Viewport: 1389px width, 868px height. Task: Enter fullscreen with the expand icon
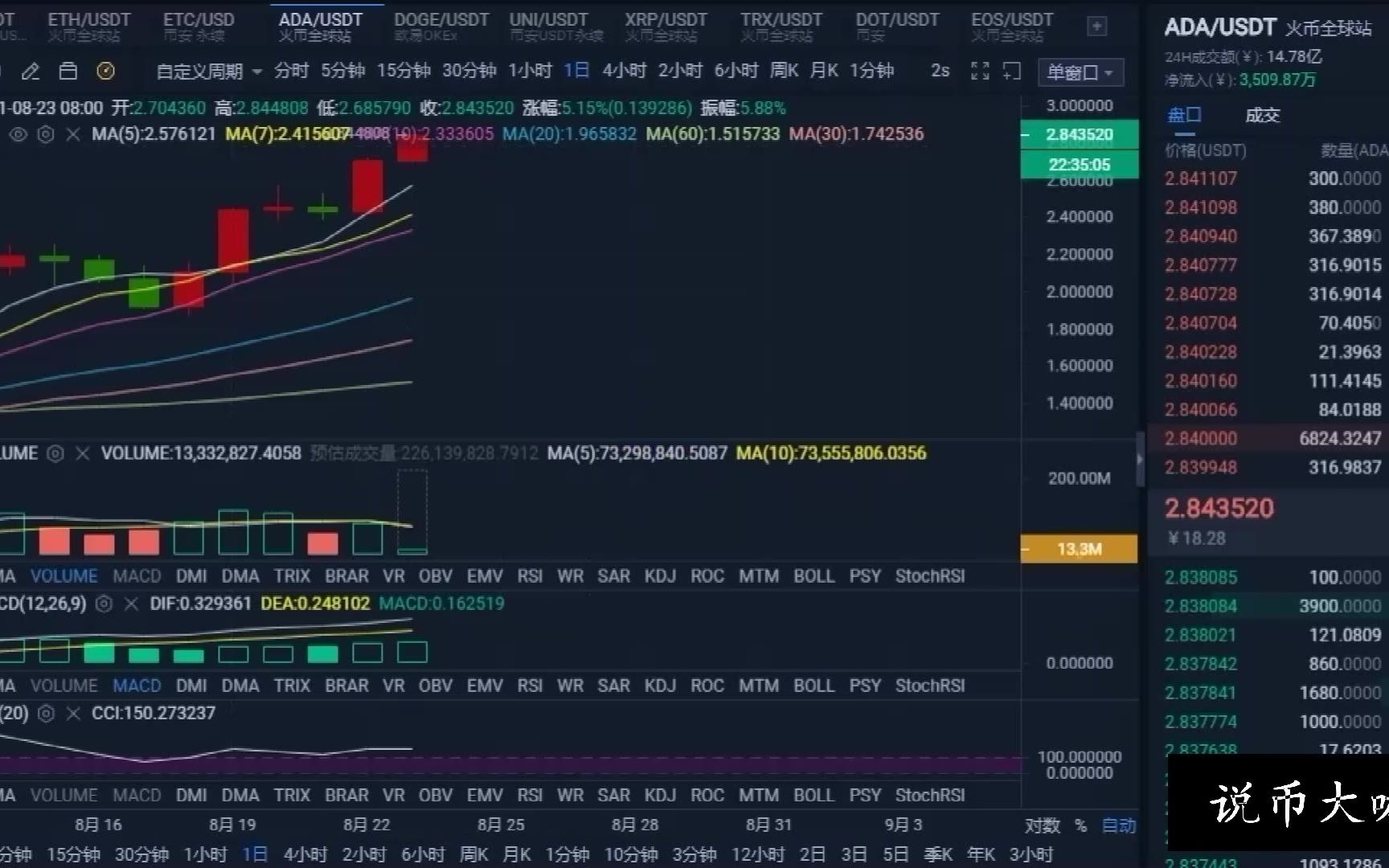980,72
